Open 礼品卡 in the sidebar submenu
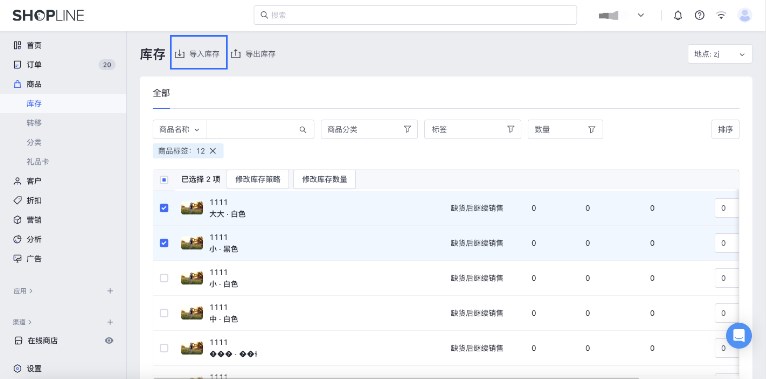This screenshot has height=379, width=766. 38,162
